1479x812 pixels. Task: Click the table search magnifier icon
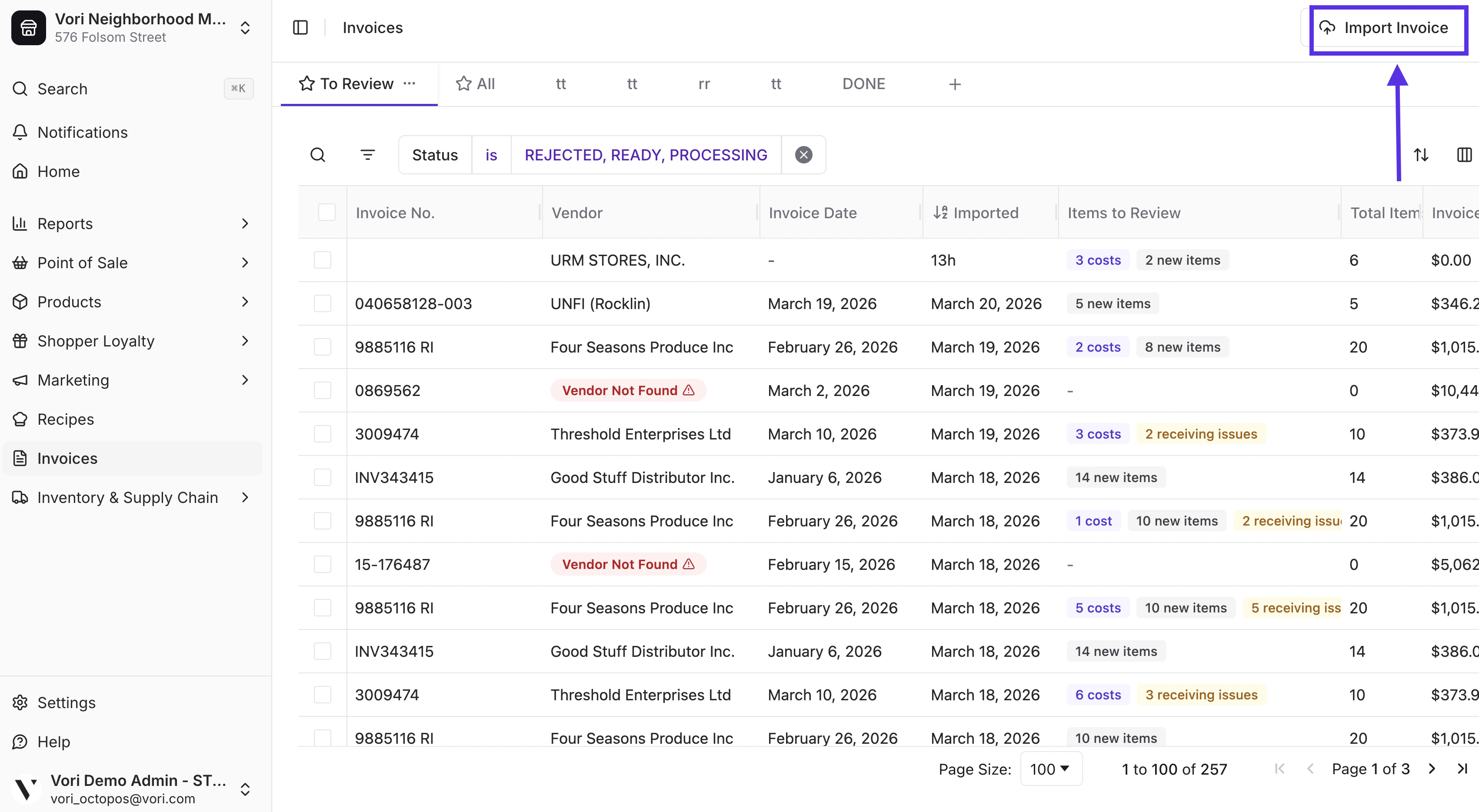coord(317,155)
